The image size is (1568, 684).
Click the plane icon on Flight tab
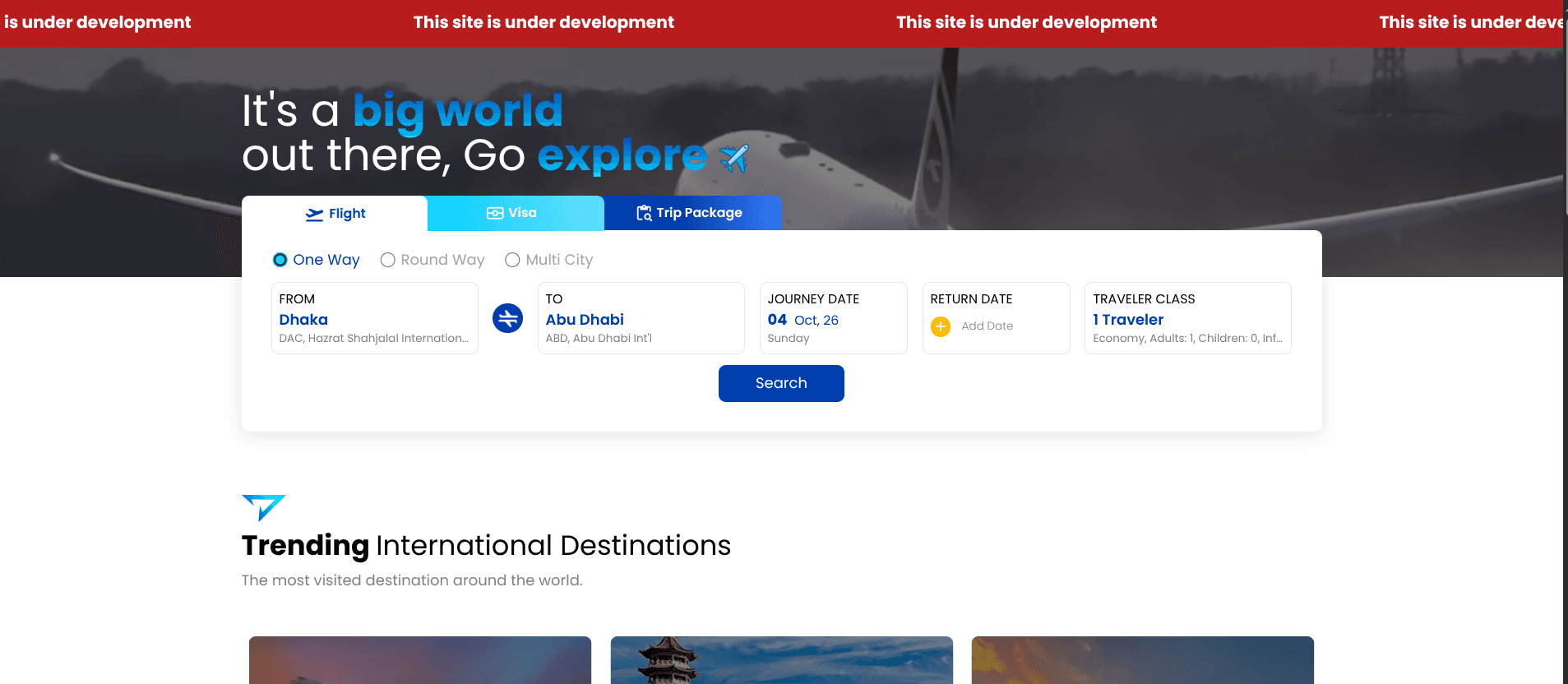click(314, 215)
